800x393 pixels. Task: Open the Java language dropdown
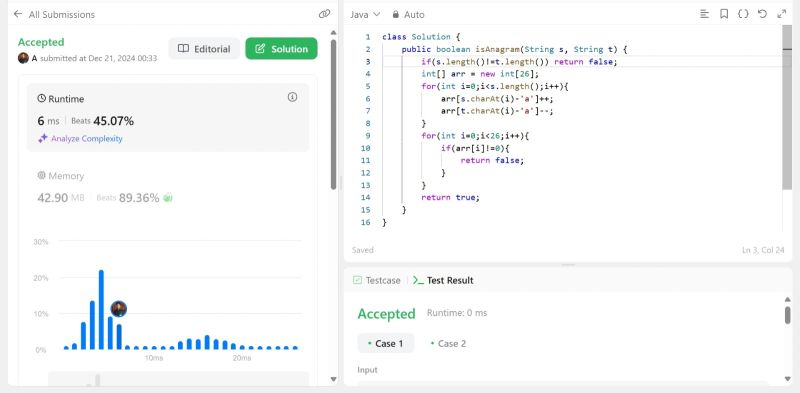365,14
